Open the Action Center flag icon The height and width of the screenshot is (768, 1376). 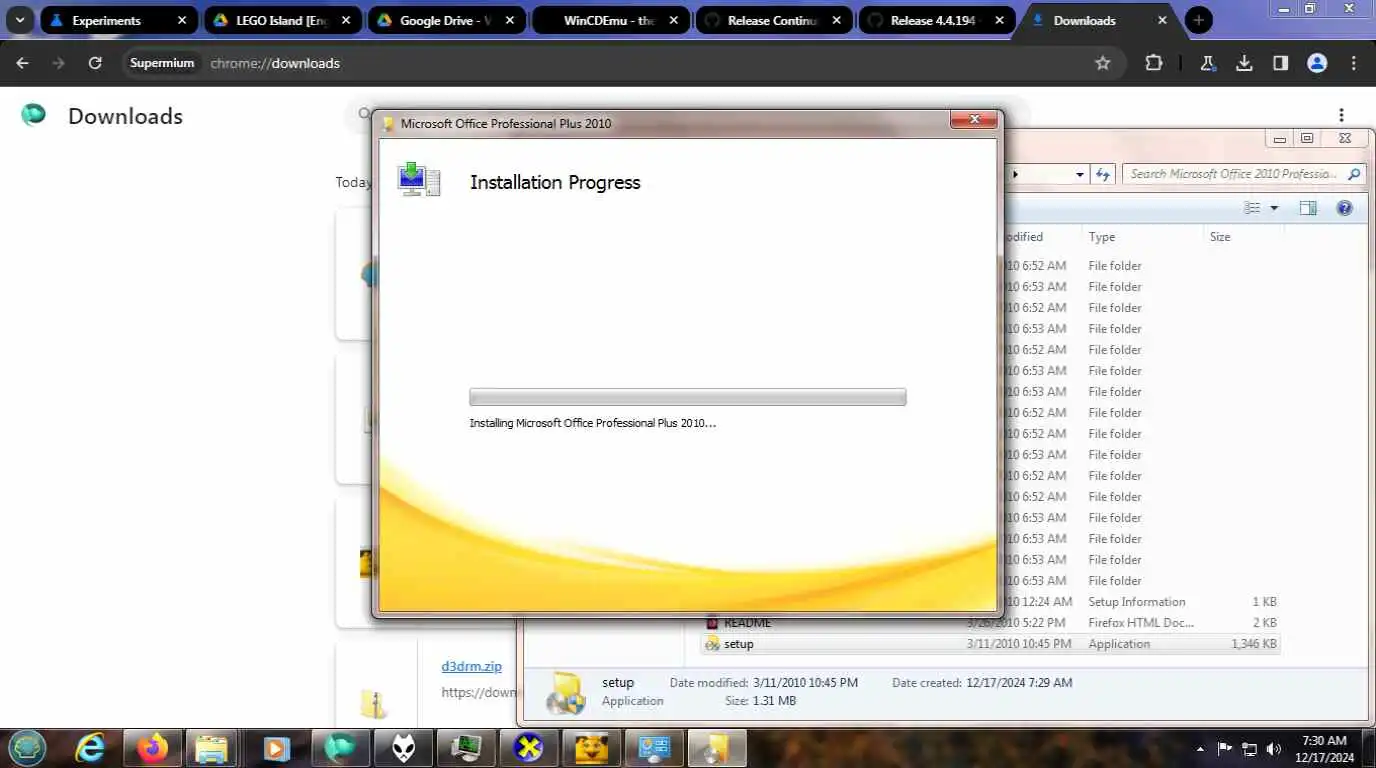[1225, 748]
